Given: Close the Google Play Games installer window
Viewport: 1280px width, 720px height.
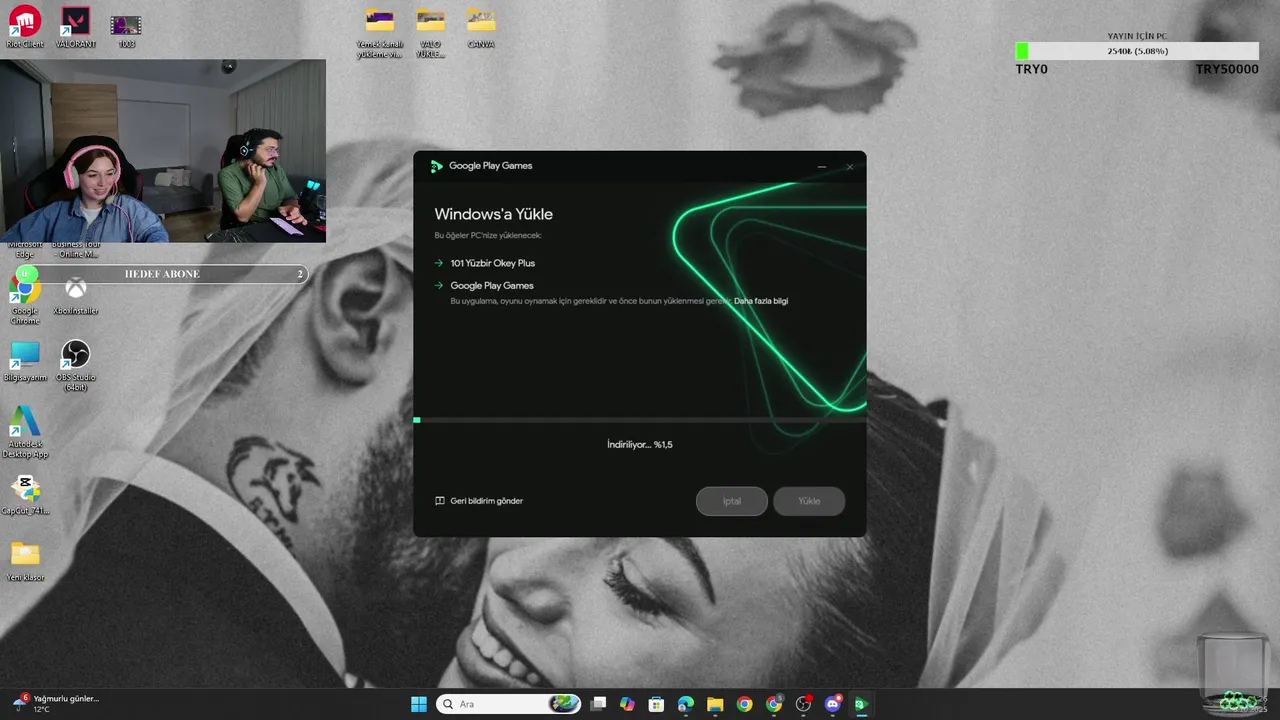Looking at the screenshot, I should coord(850,167).
